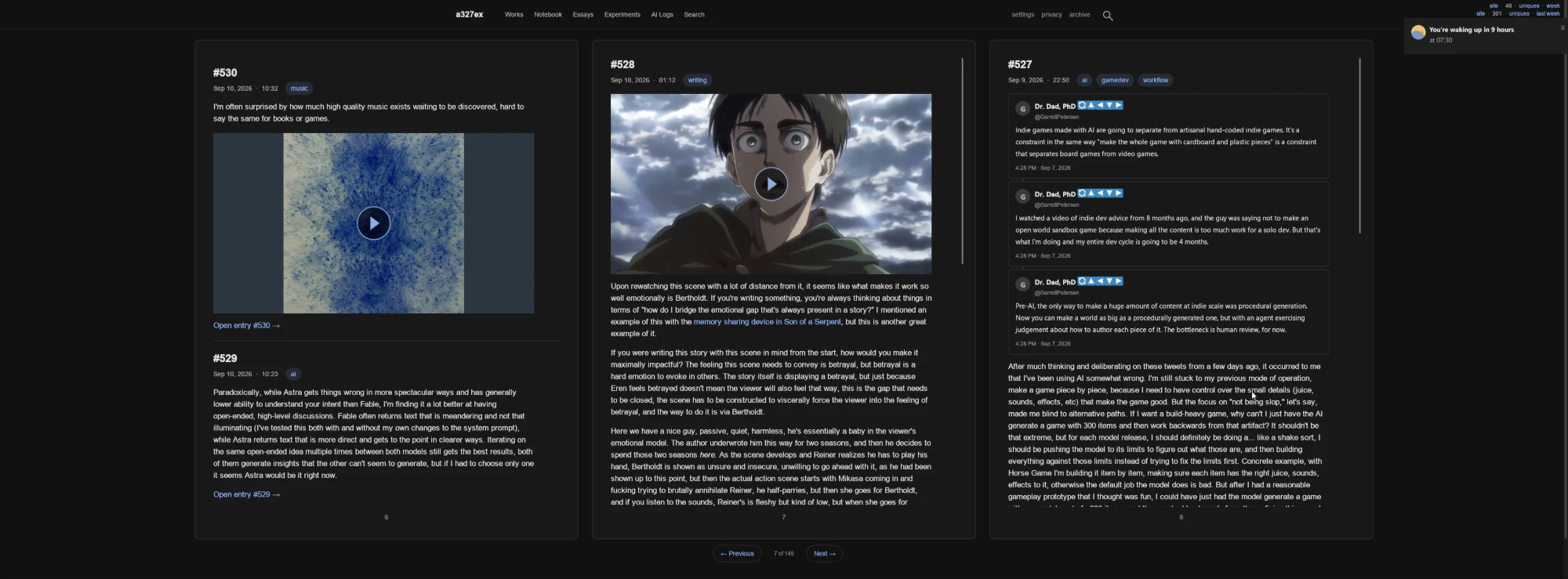Click the a327ex site logo

(x=469, y=14)
